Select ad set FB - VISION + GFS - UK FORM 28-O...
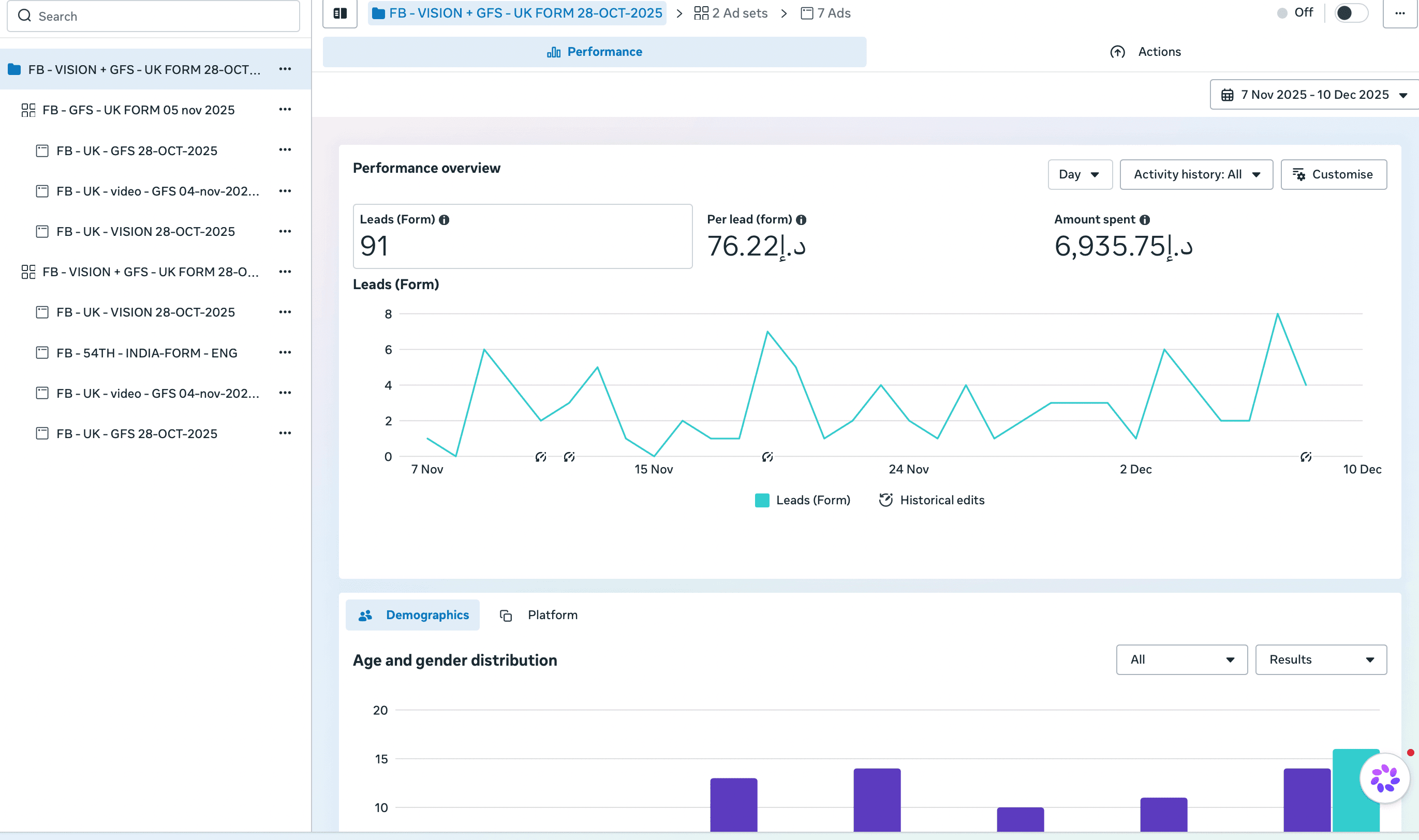This screenshot has width=1419, height=840. pos(151,272)
